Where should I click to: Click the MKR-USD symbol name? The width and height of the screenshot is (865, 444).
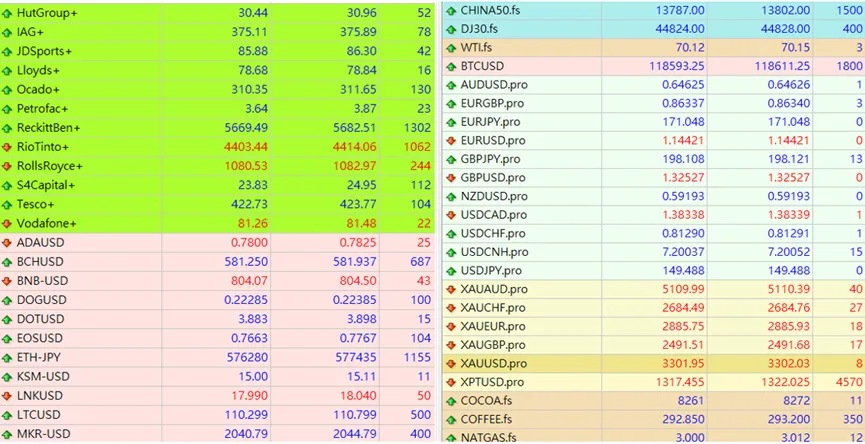click(x=44, y=434)
